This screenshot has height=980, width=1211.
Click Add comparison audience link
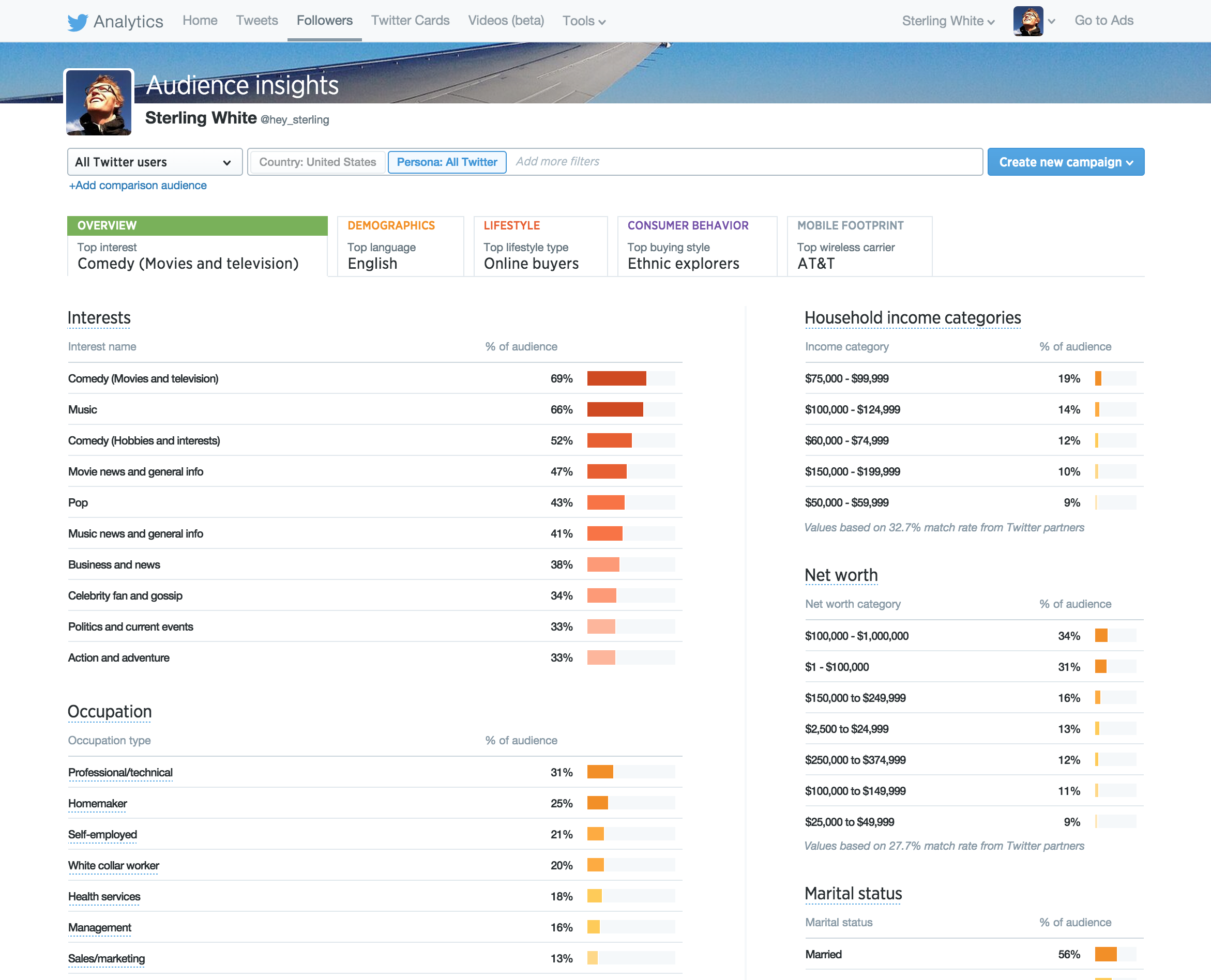click(137, 185)
